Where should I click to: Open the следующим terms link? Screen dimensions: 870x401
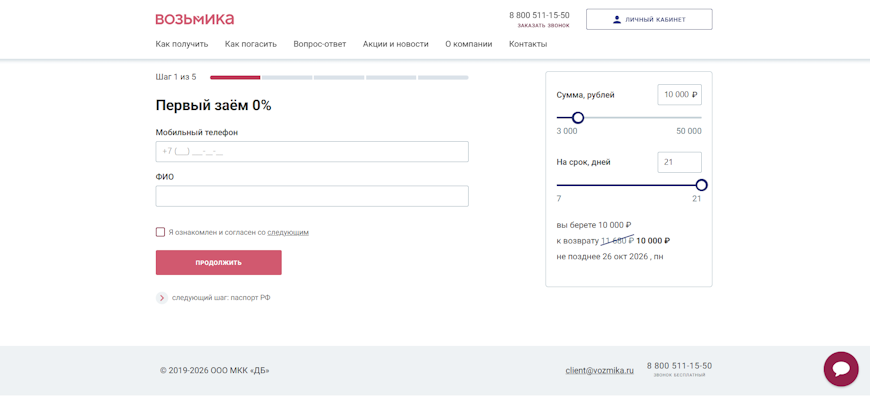pyautogui.click(x=288, y=232)
